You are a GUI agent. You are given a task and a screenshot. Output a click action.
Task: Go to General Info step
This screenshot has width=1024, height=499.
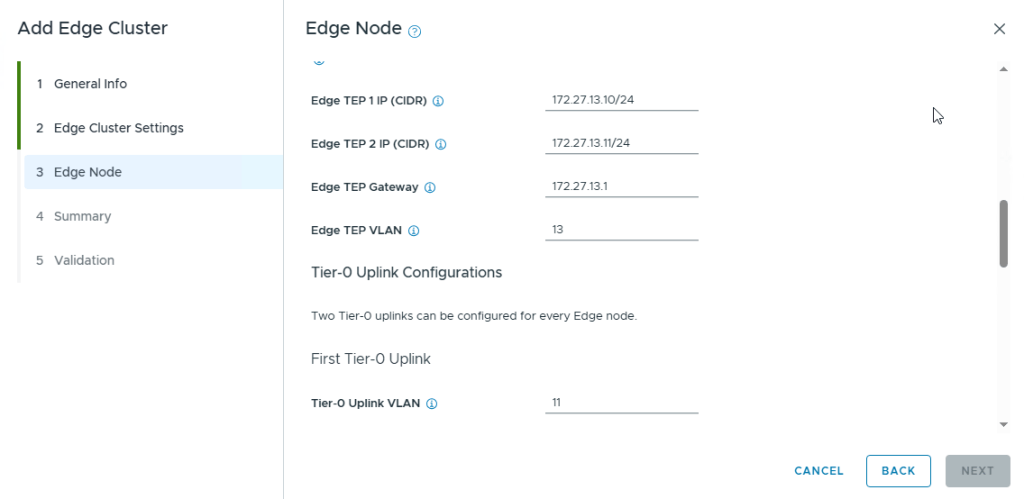tap(90, 84)
